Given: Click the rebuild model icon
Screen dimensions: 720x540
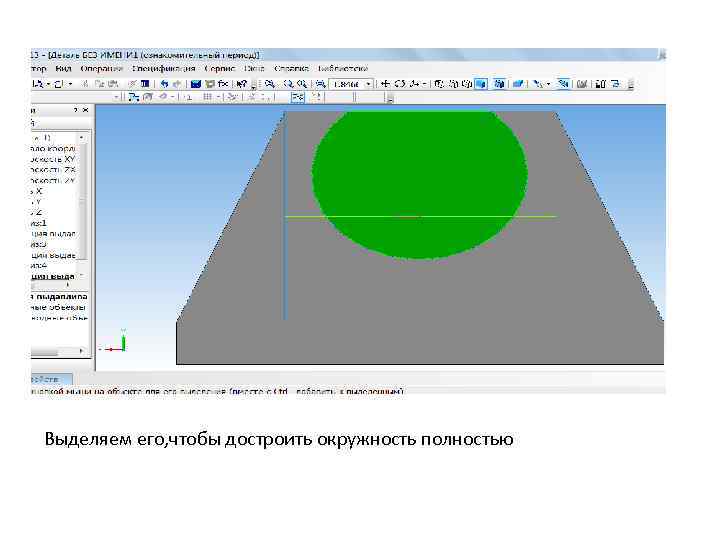Looking at the screenshot, I should pos(582,84).
